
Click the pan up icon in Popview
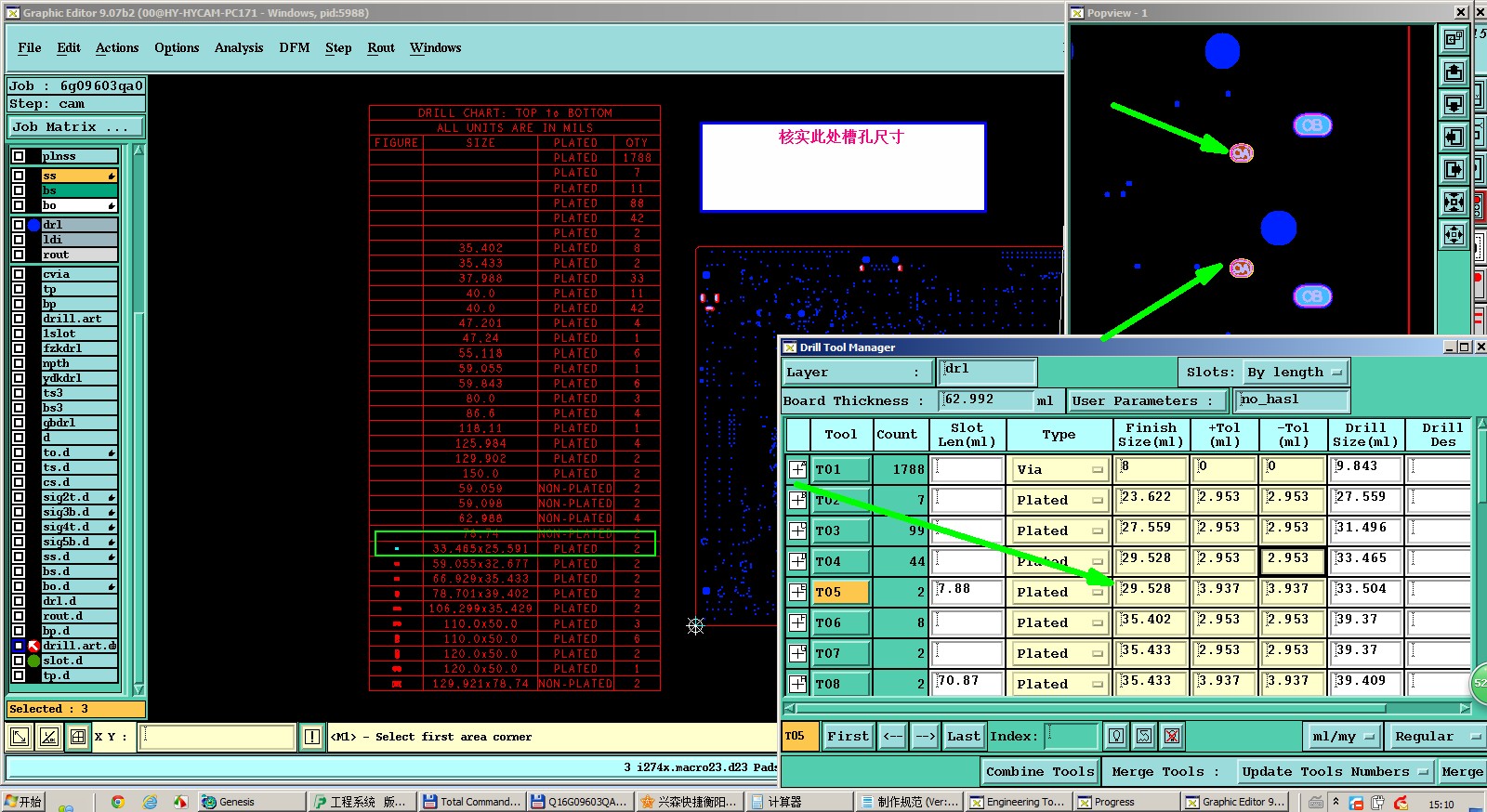[x=1454, y=72]
